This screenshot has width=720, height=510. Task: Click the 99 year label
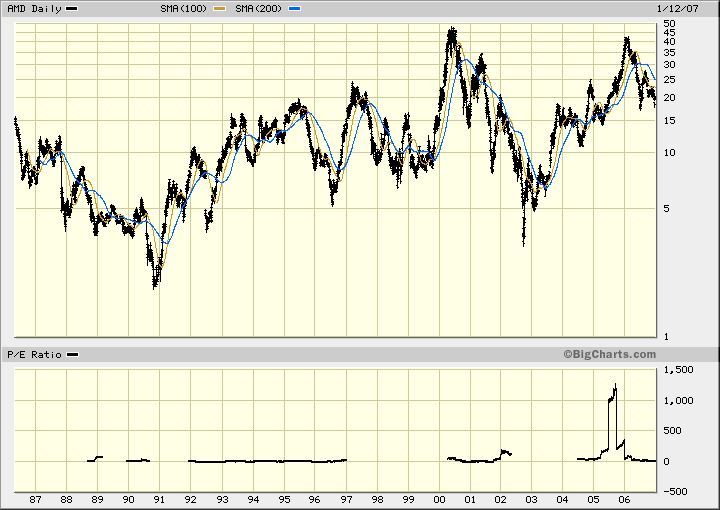(408, 499)
